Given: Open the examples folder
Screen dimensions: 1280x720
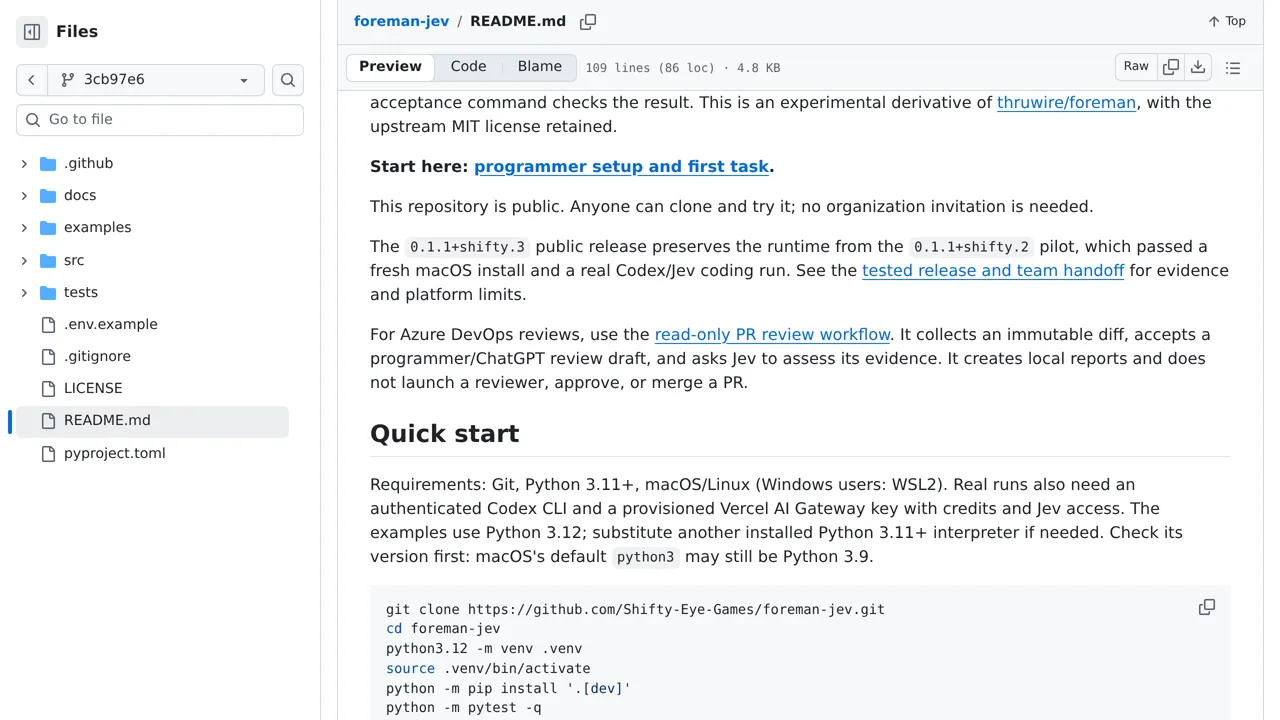Looking at the screenshot, I should point(97,227).
